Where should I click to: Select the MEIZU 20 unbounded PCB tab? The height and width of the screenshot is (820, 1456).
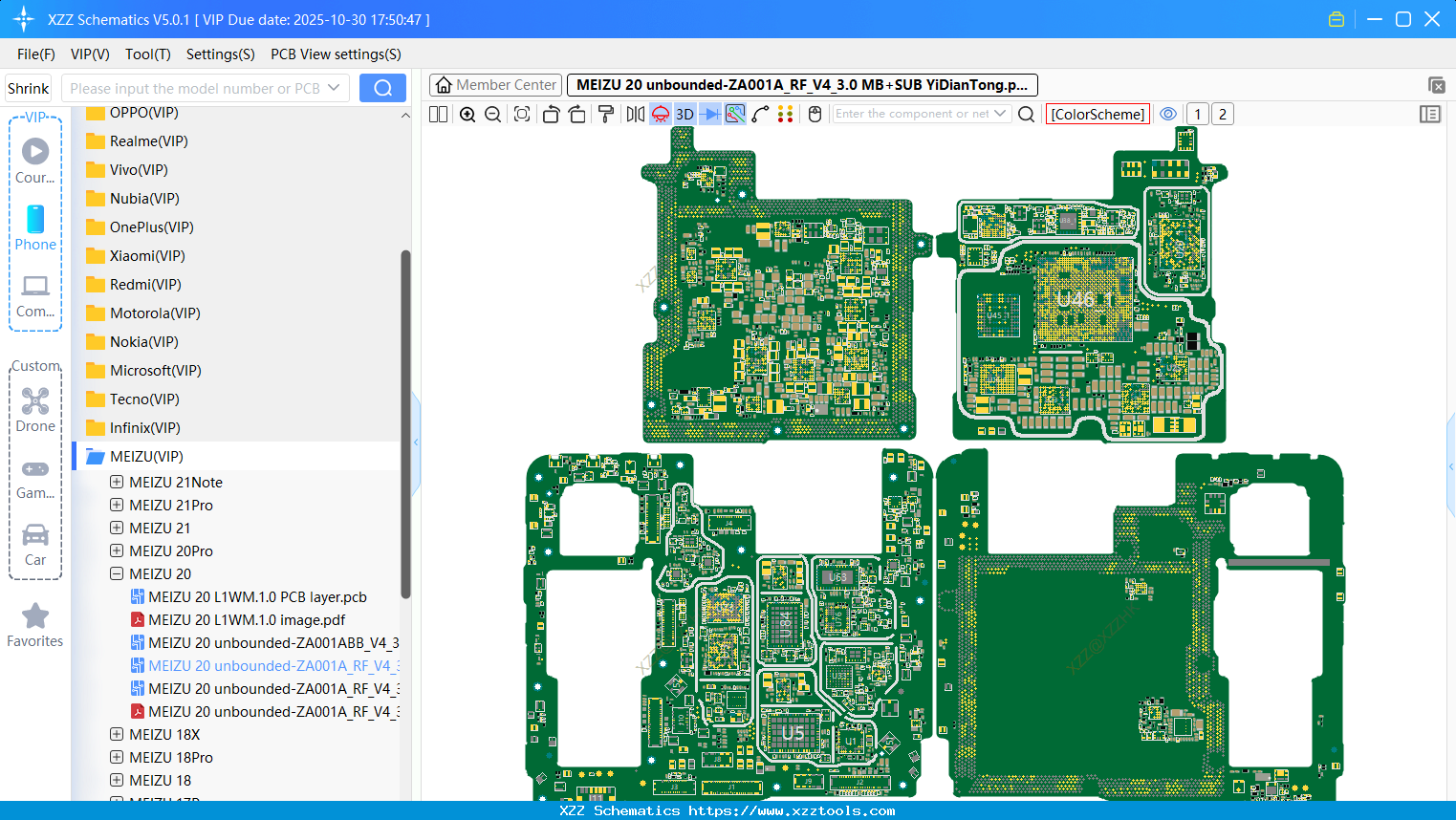[802, 85]
